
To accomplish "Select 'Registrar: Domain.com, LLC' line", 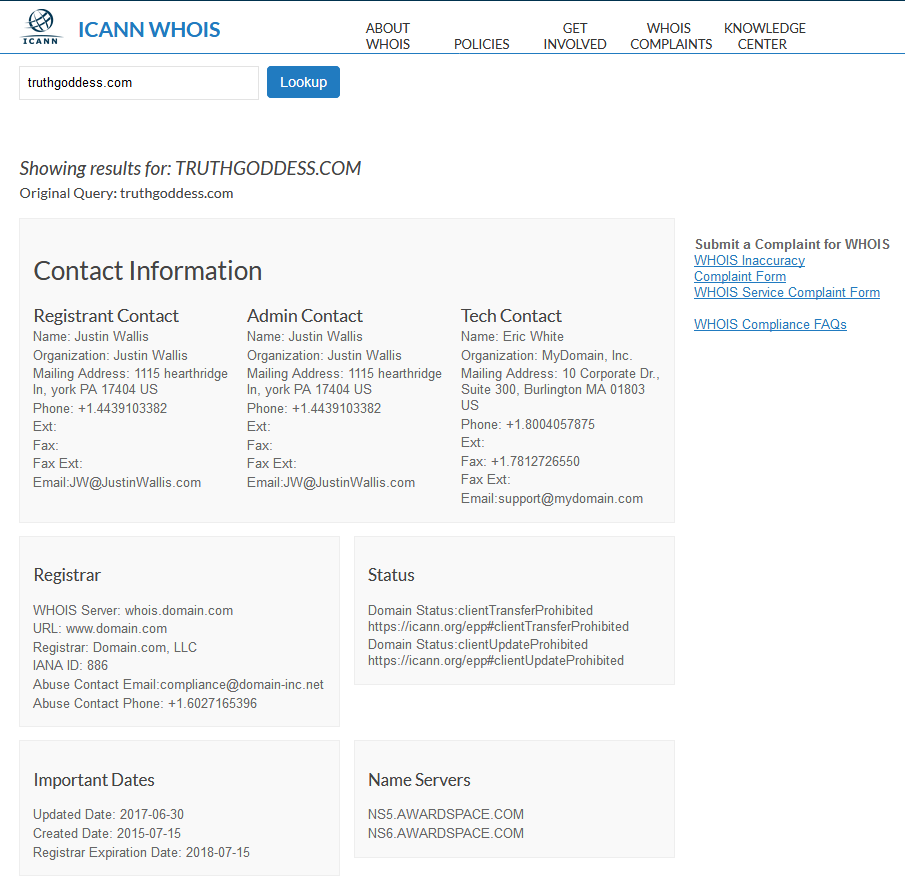I will tap(115, 647).
